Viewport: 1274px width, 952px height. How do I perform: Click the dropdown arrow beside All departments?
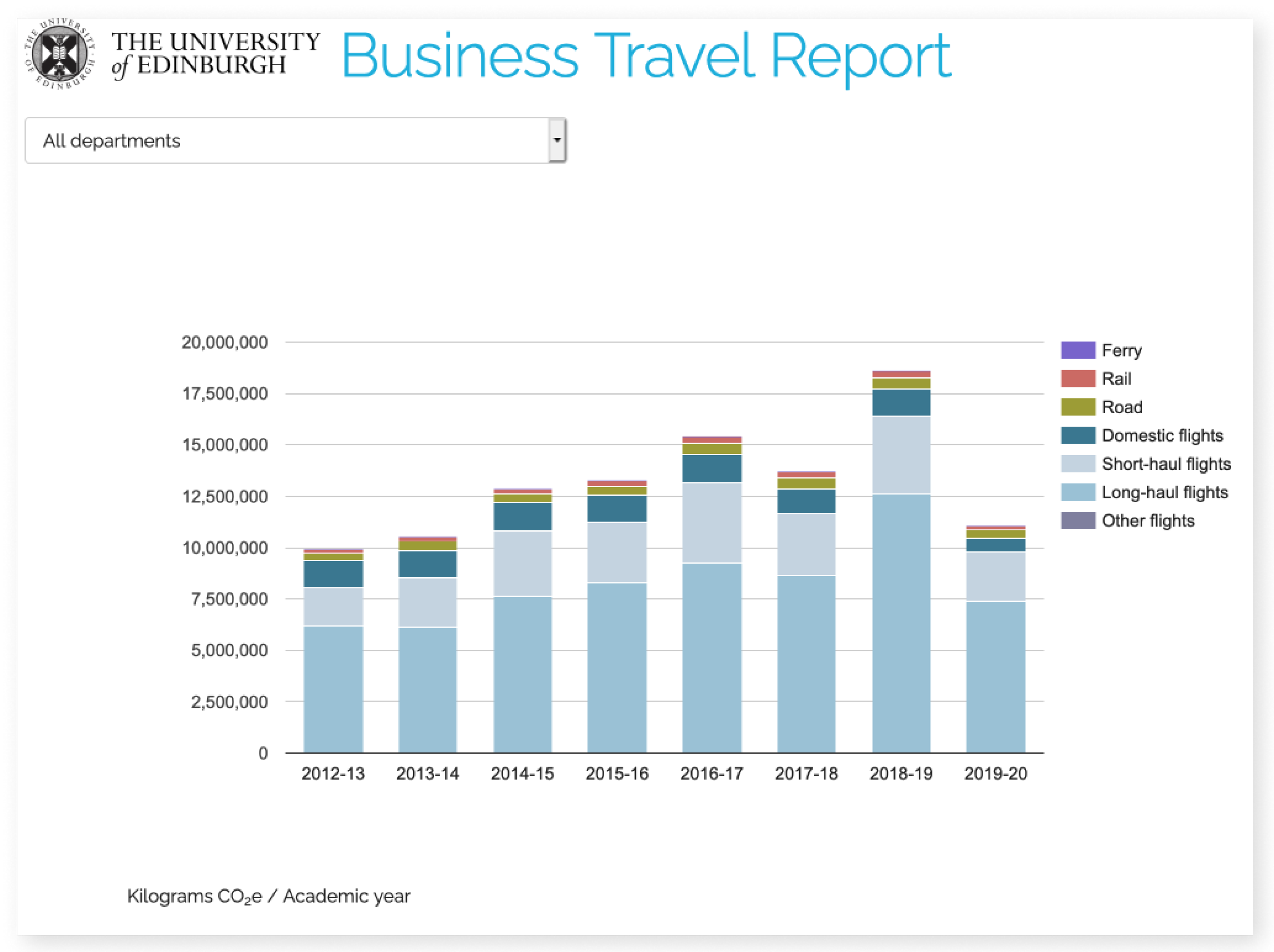pyautogui.click(x=556, y=140)
